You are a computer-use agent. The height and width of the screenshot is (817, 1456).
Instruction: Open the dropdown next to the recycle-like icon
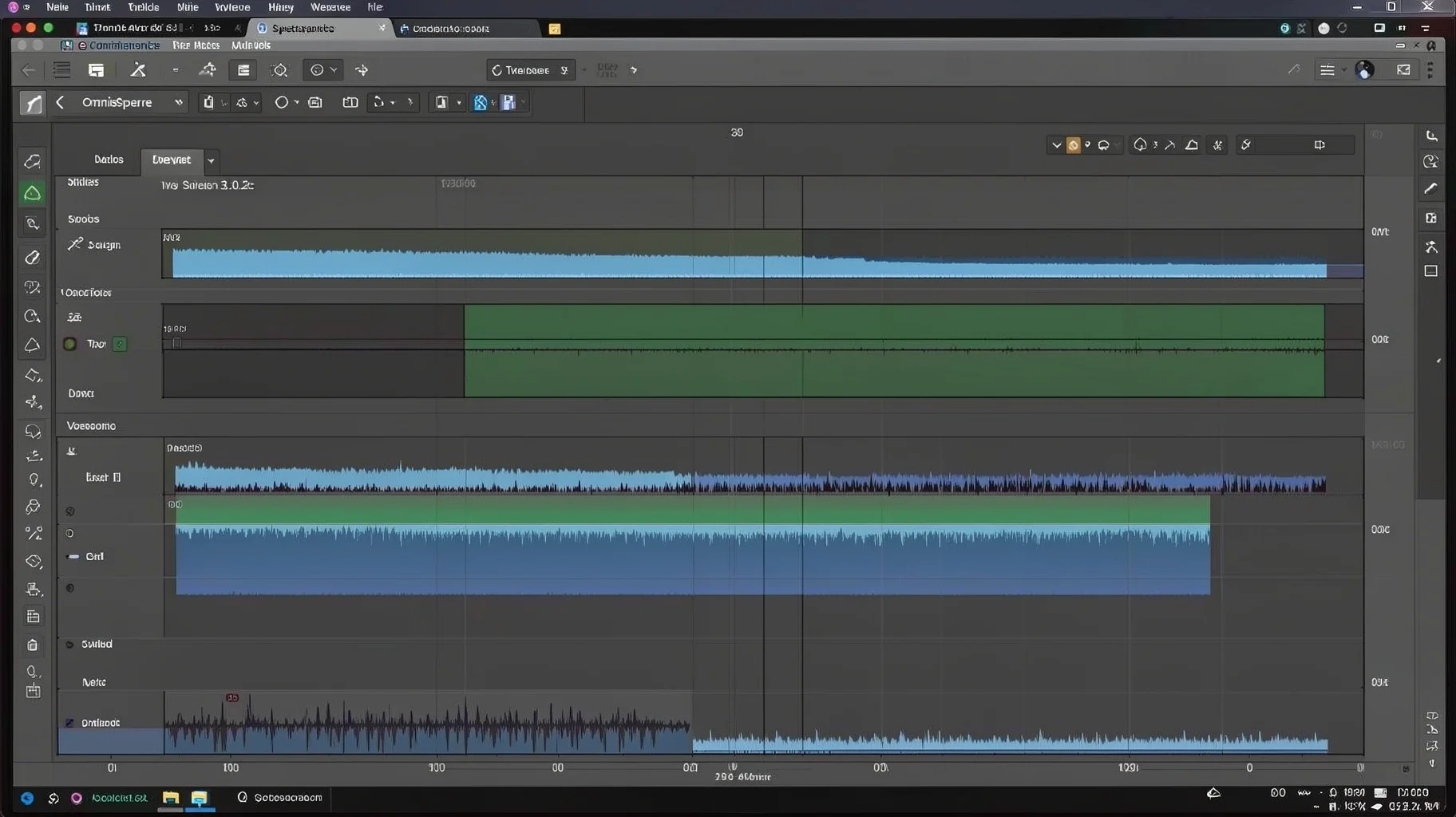(255, 103)
